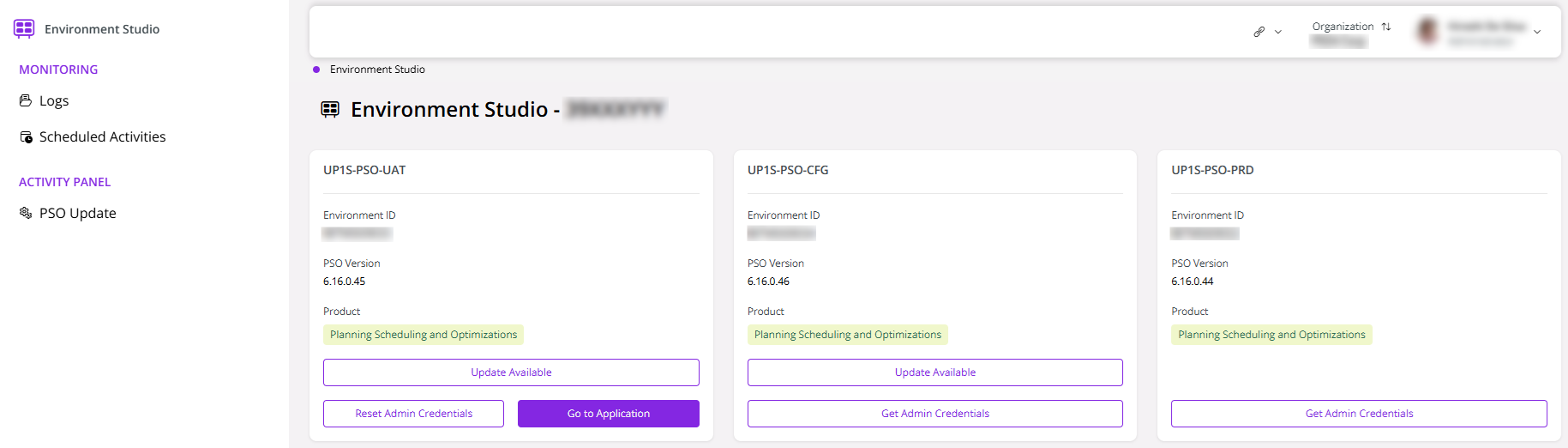Open the Logs icon under Monitoring
This screenshot has width=1568, height=448.
click(x=26, y=100)
